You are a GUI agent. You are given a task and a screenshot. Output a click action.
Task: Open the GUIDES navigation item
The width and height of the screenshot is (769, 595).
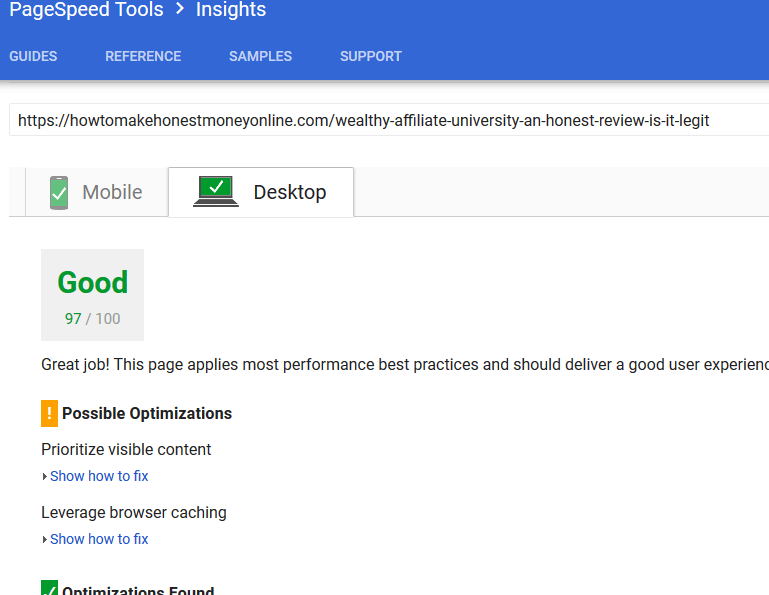click(x=33, y=56)
